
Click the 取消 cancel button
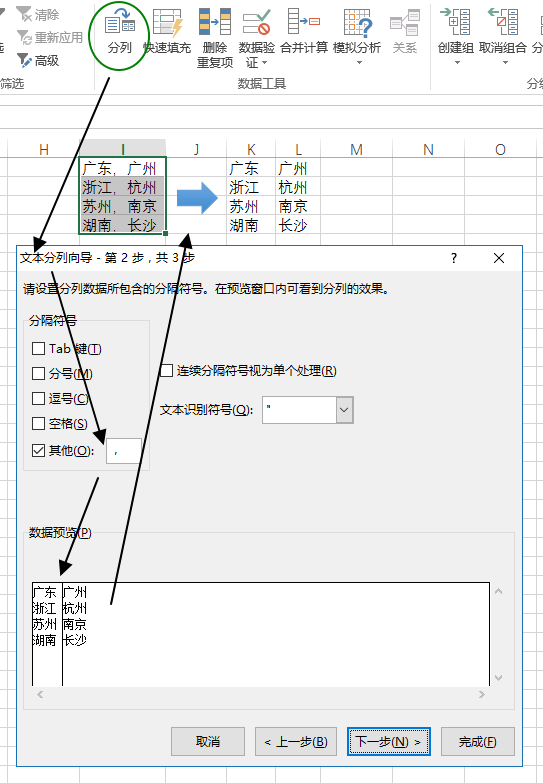tap(208, 742)
